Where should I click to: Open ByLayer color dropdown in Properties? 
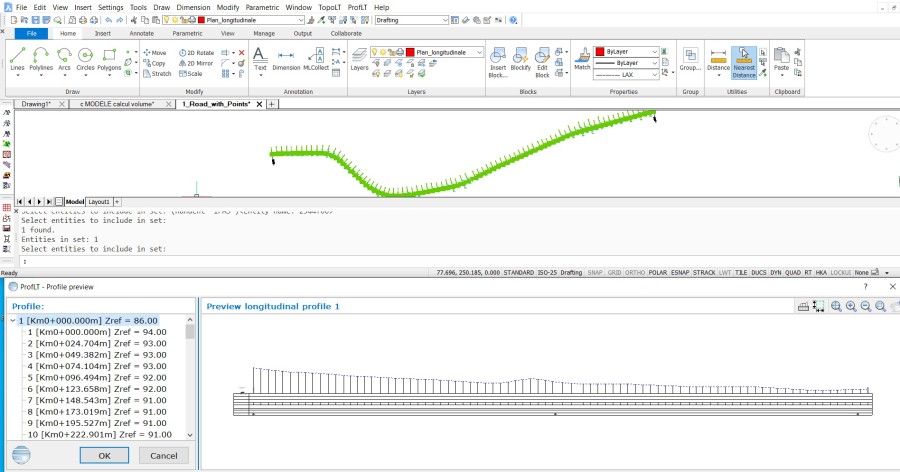click(x=654, y=52)
